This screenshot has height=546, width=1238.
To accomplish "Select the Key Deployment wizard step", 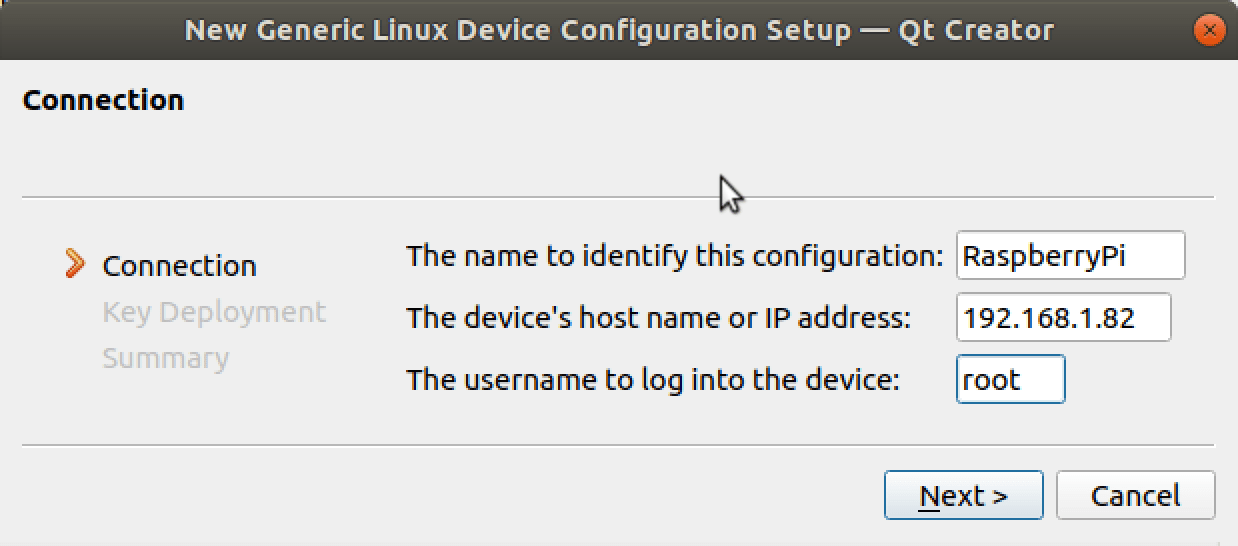I will [x=213, y=312].
